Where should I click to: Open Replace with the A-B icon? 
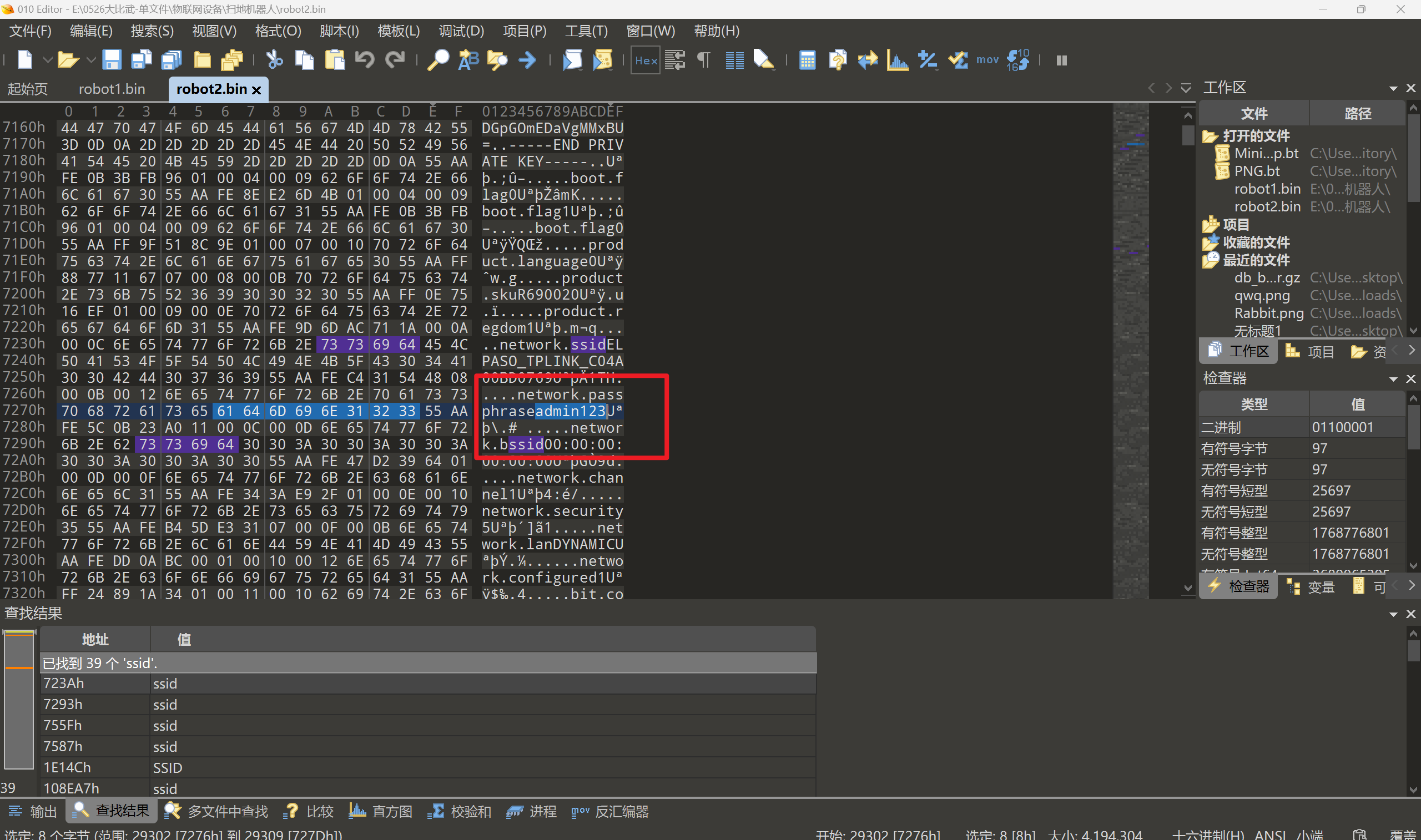tap(468, 59)
